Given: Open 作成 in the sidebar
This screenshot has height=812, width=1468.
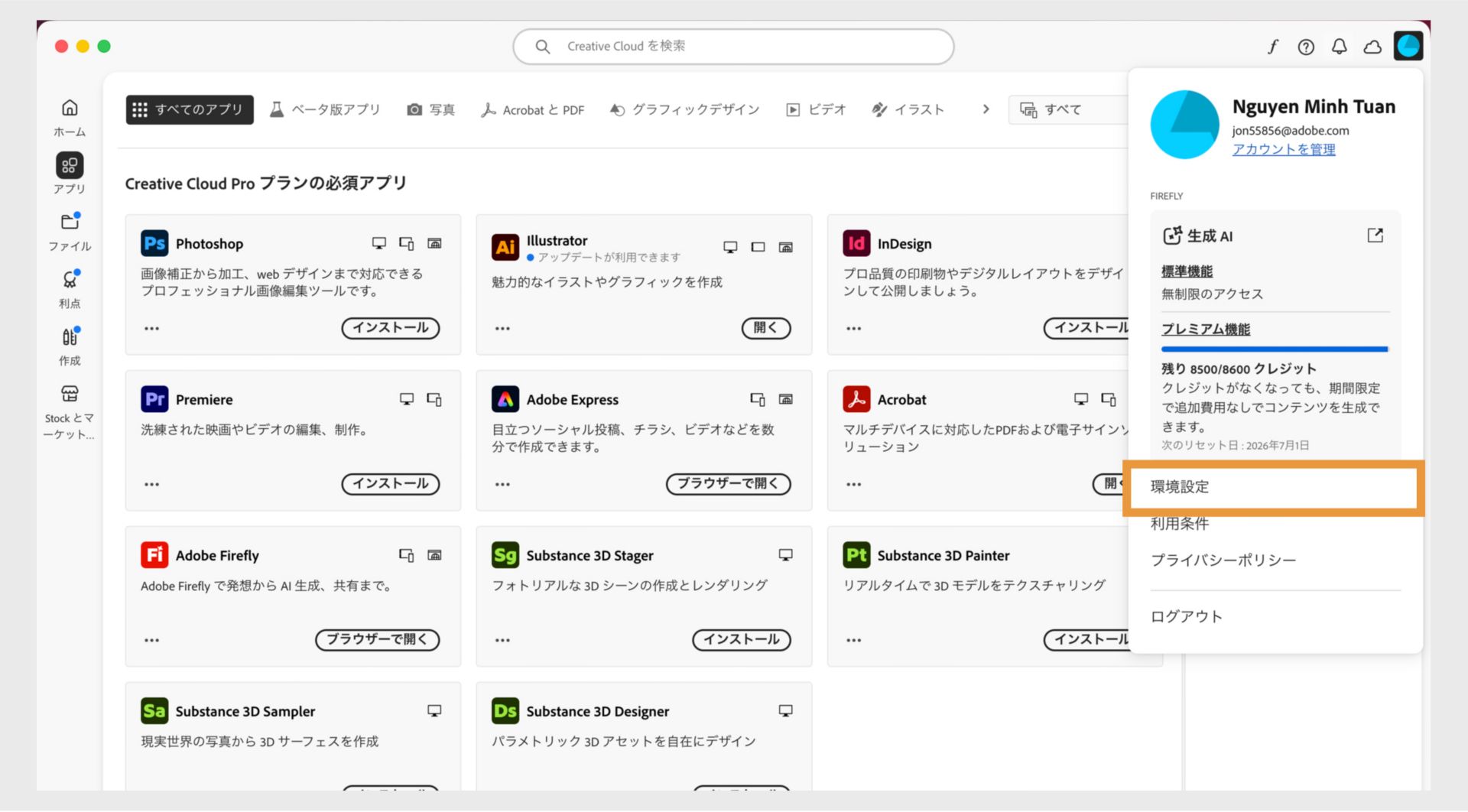Looking at the screenshot, I should [70, 346].
